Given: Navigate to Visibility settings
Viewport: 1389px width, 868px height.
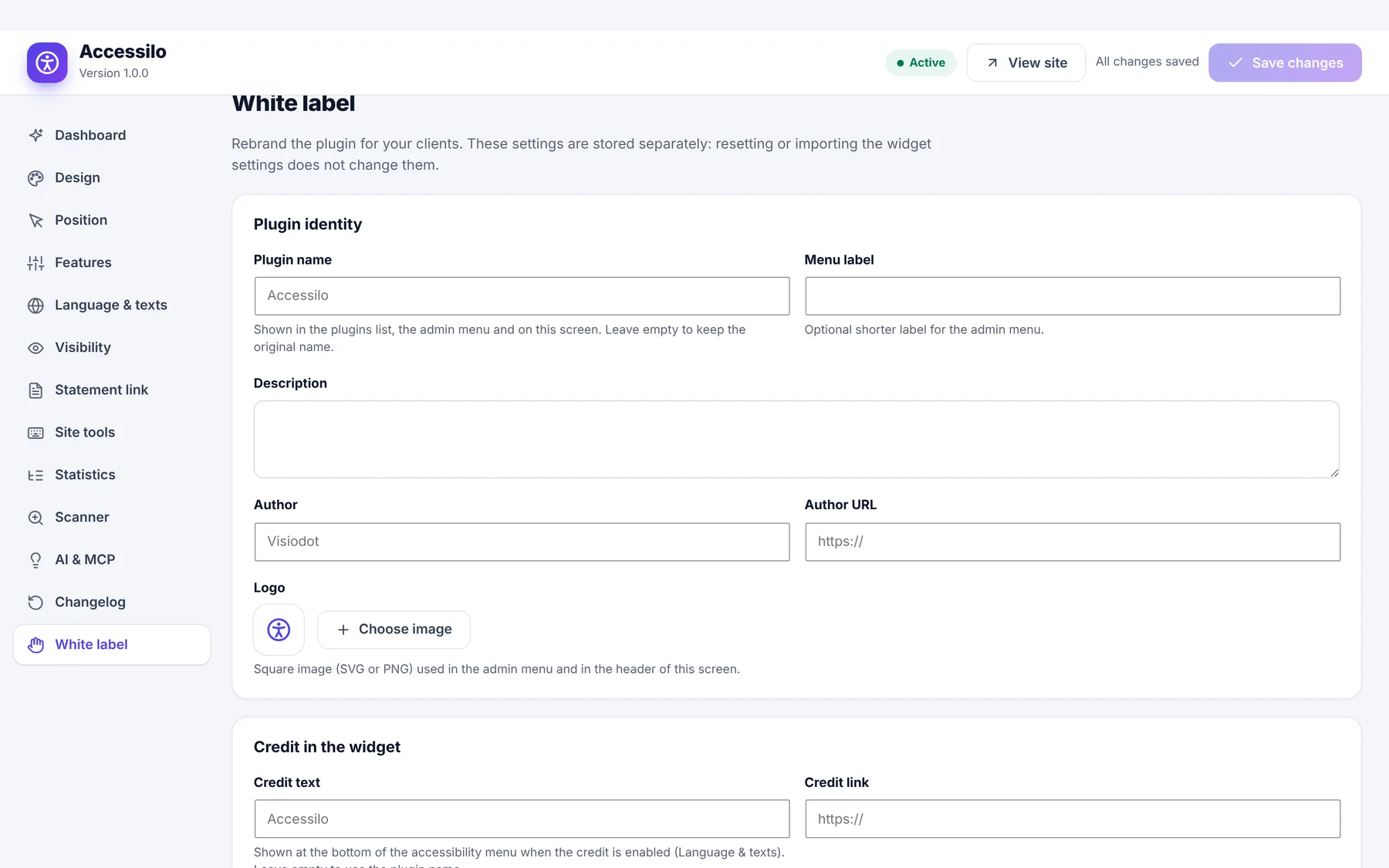Looking at the screenshot, I should click(x=112, y=347).
